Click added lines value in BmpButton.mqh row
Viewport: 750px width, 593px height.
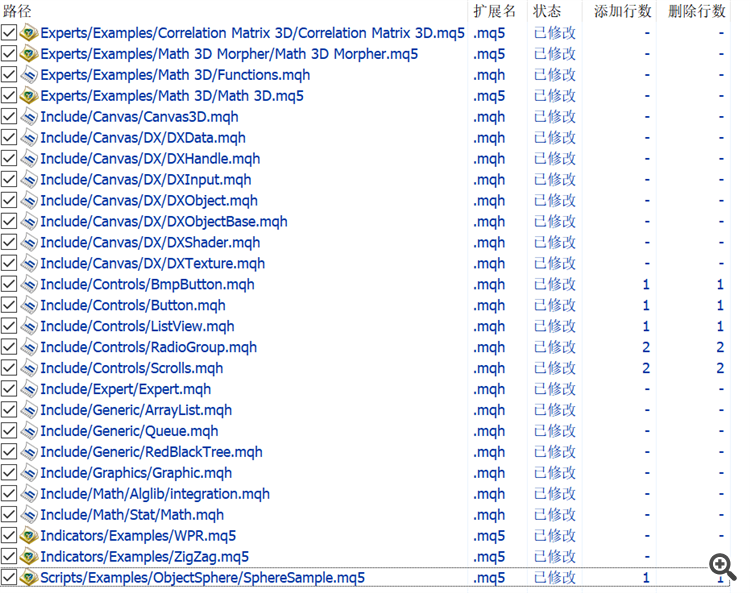646,285
